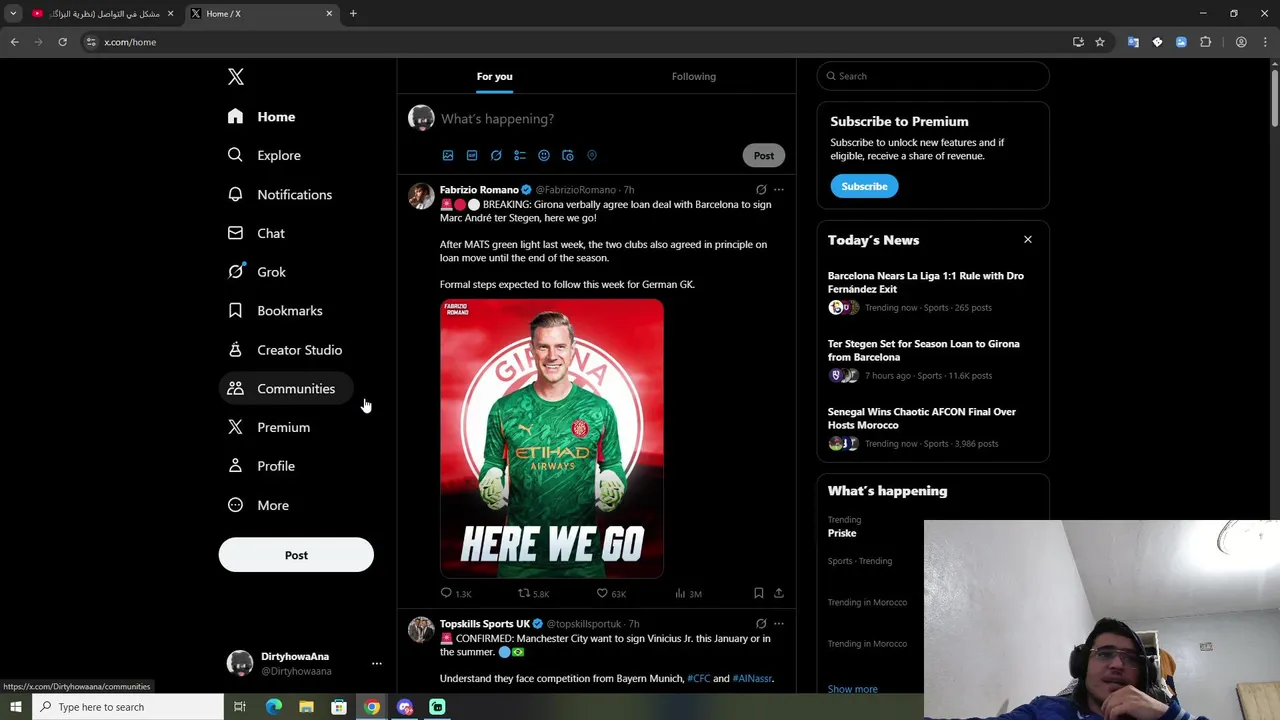Open File Explorer from the taskbar
This screenshot has width=1280, height=720.
pos(306,707)
